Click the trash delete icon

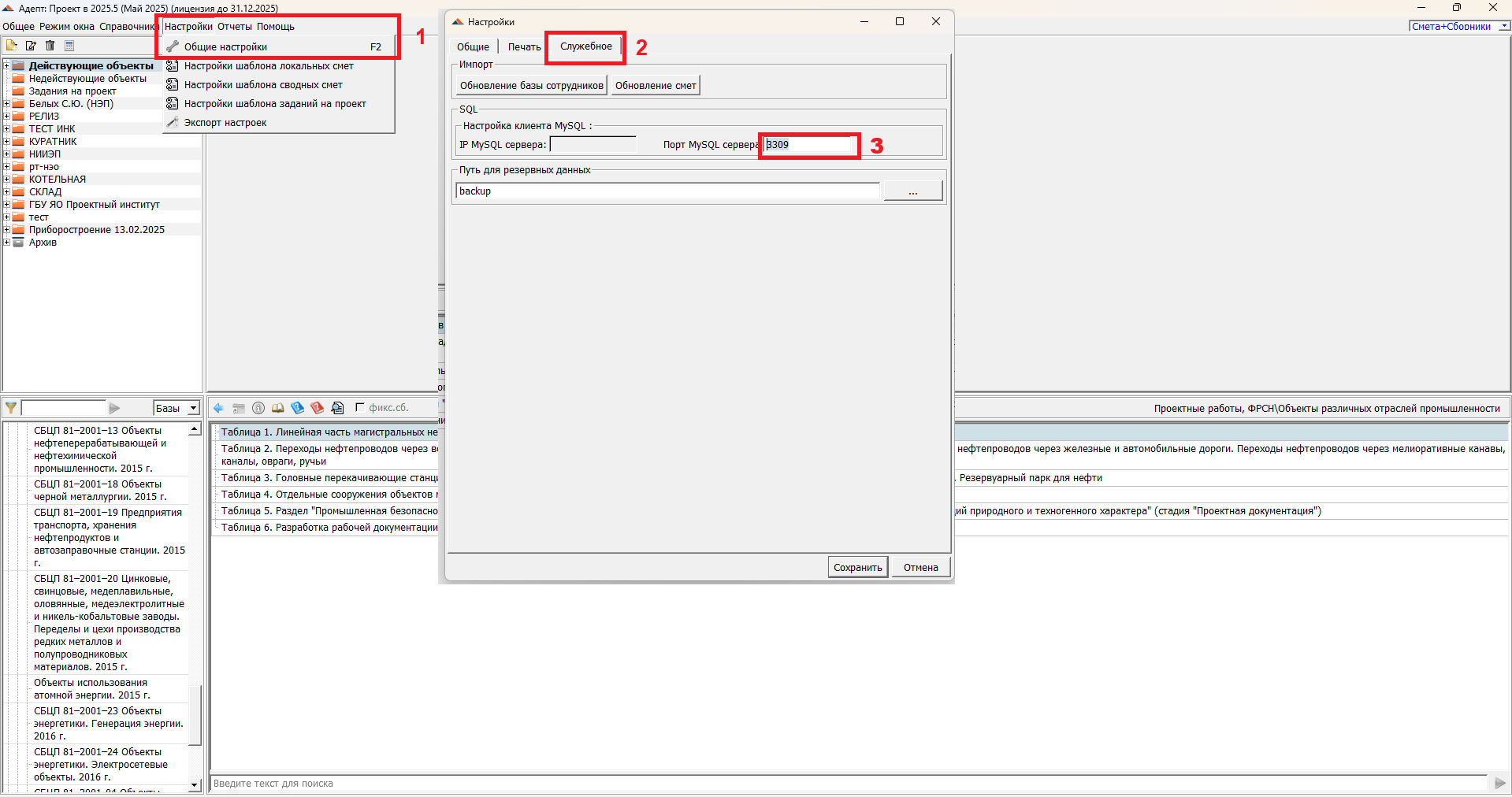50,46
